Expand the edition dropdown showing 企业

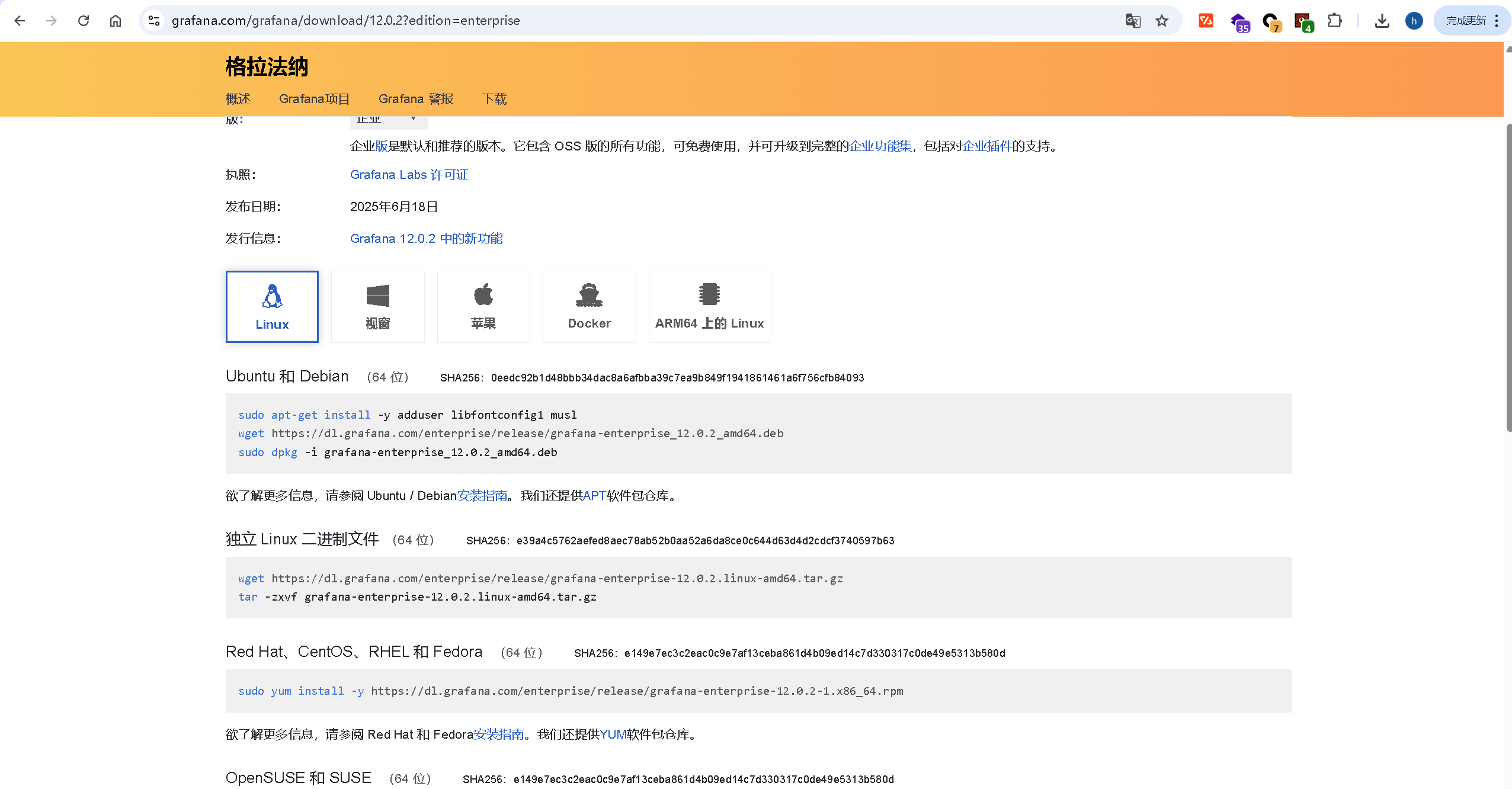point(389,121)
